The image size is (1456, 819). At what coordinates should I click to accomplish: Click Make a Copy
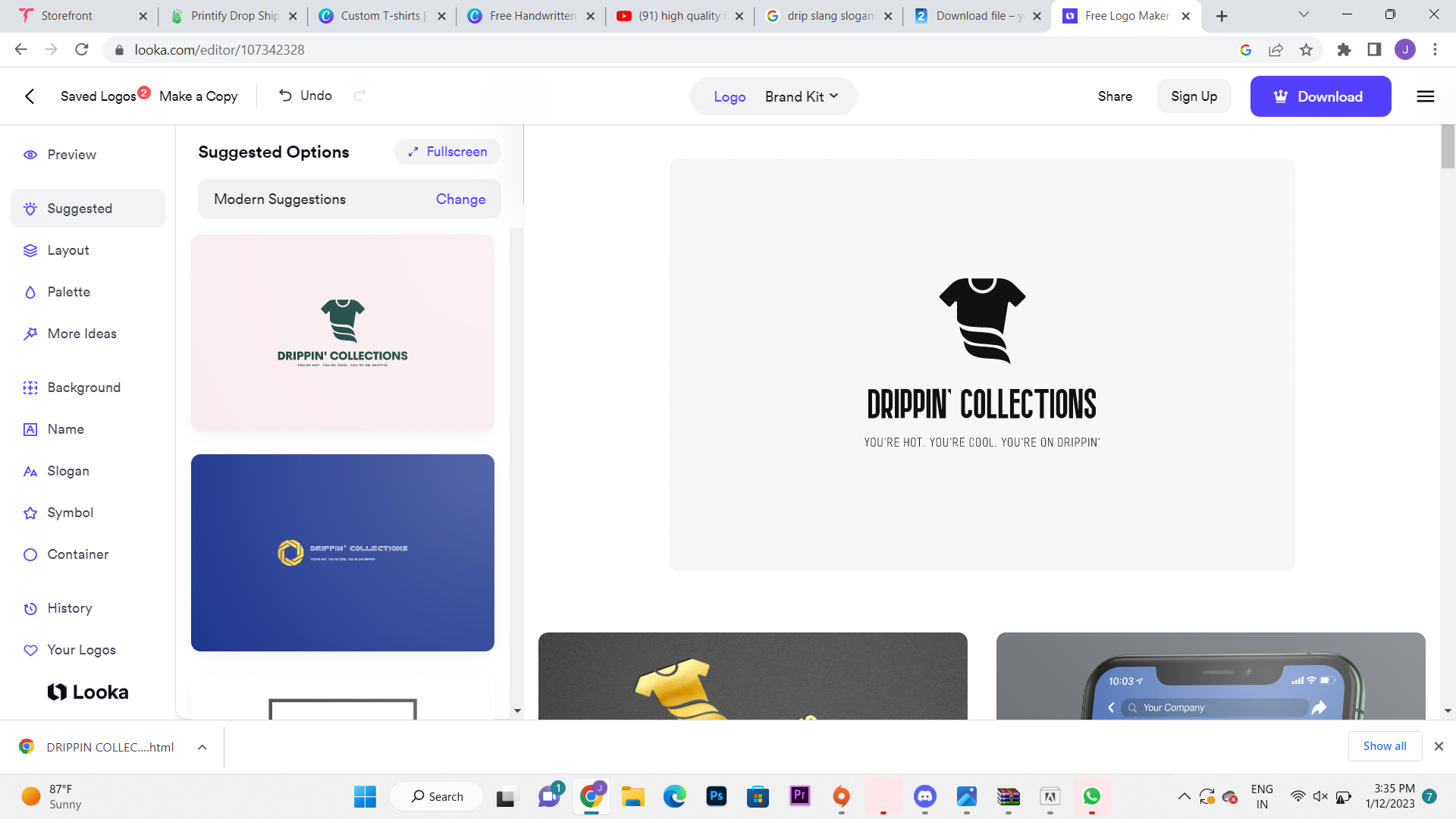pos(199,96)
